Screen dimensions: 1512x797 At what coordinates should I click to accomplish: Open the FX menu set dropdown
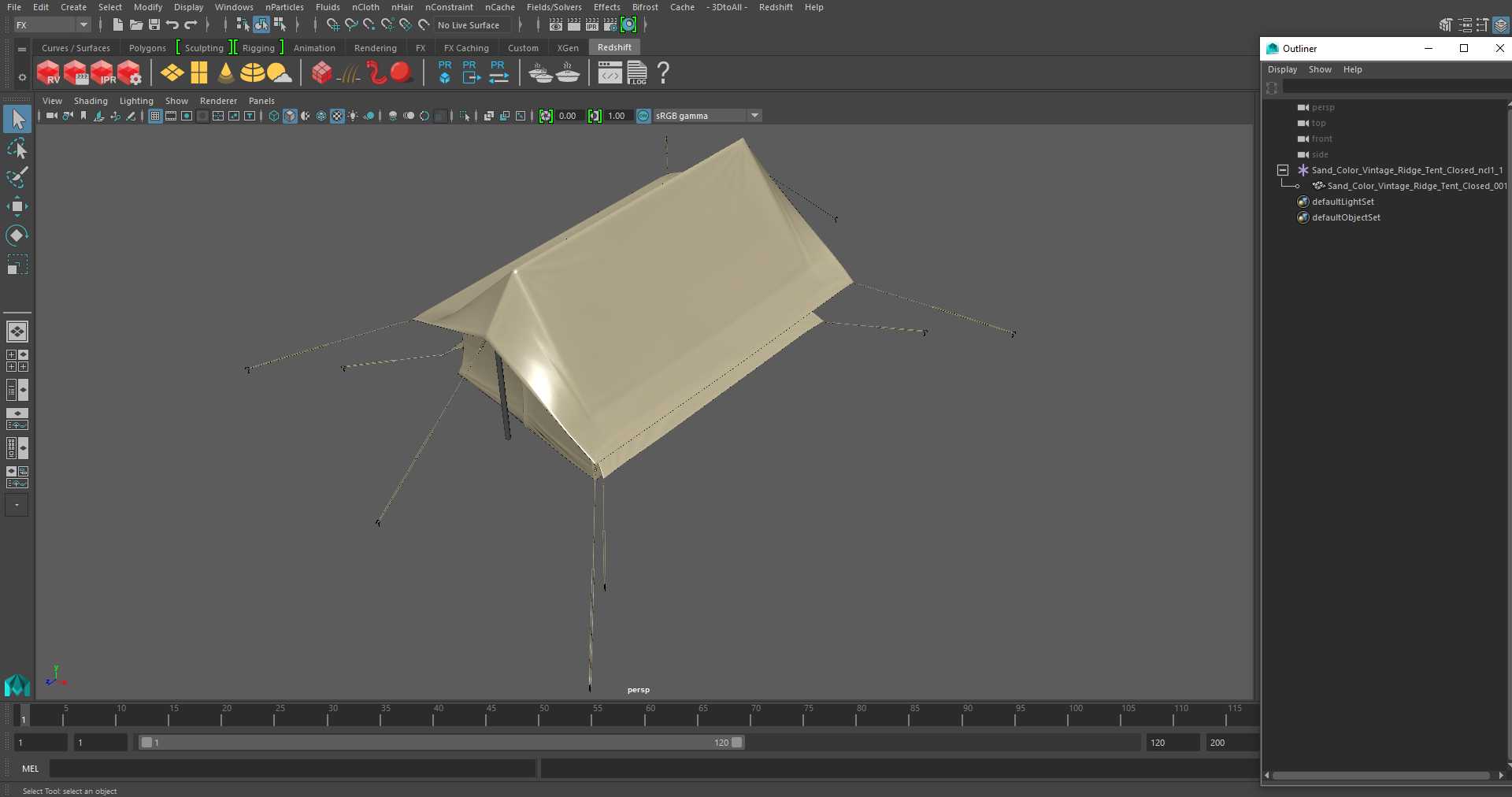tap(52, 25)
